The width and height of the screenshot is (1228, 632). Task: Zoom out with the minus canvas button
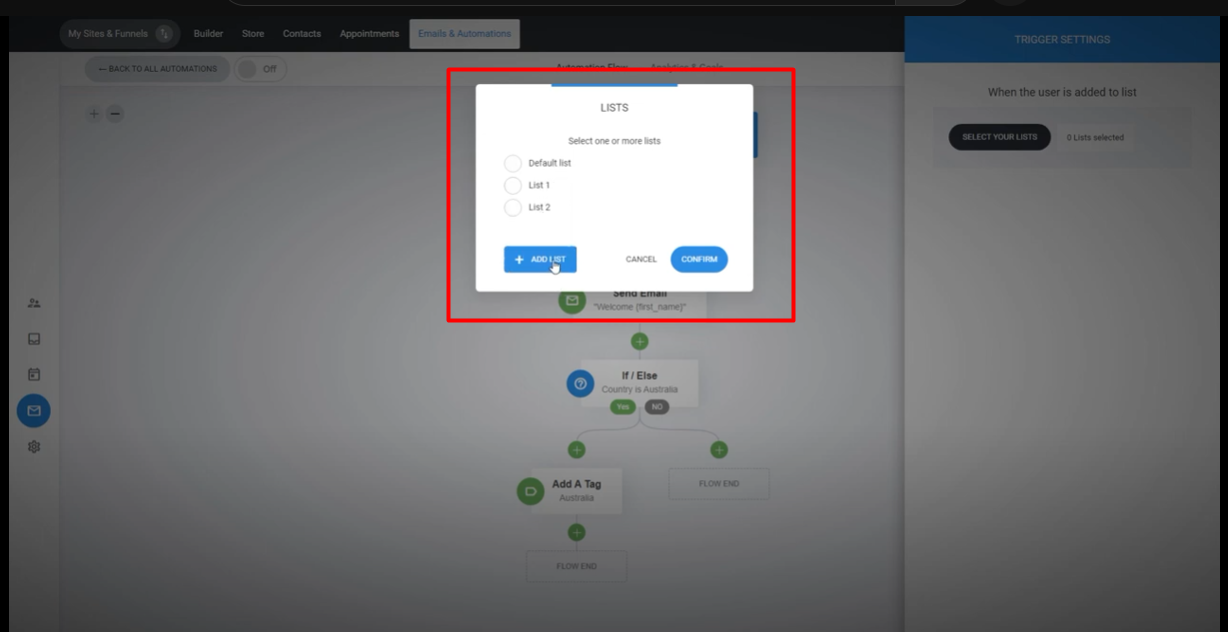coord(115,114)
